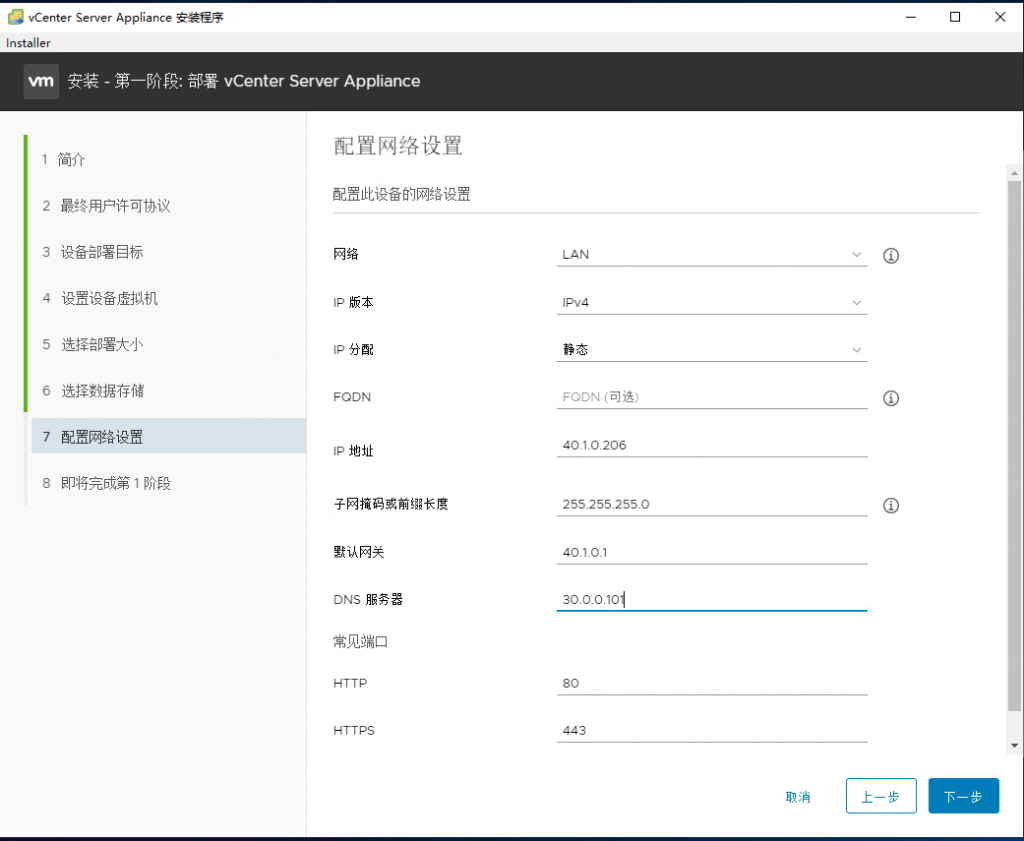1024x841 pixels.
Task: Go to step 4 设置设备虚拟机
Action: (x=100, y=298)
